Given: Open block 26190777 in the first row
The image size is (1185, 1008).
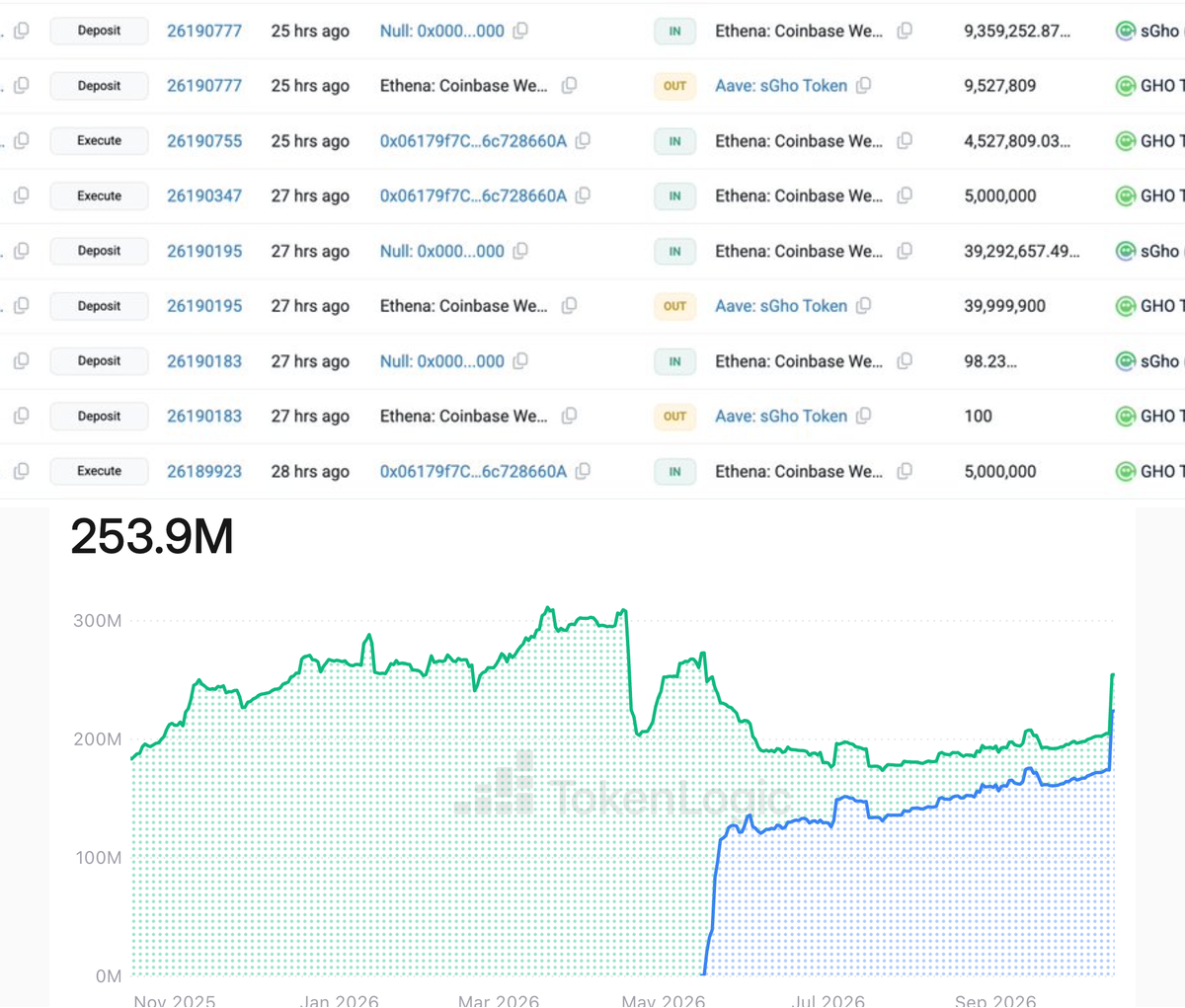Looking at the screenshot, I should coord(204,31).
